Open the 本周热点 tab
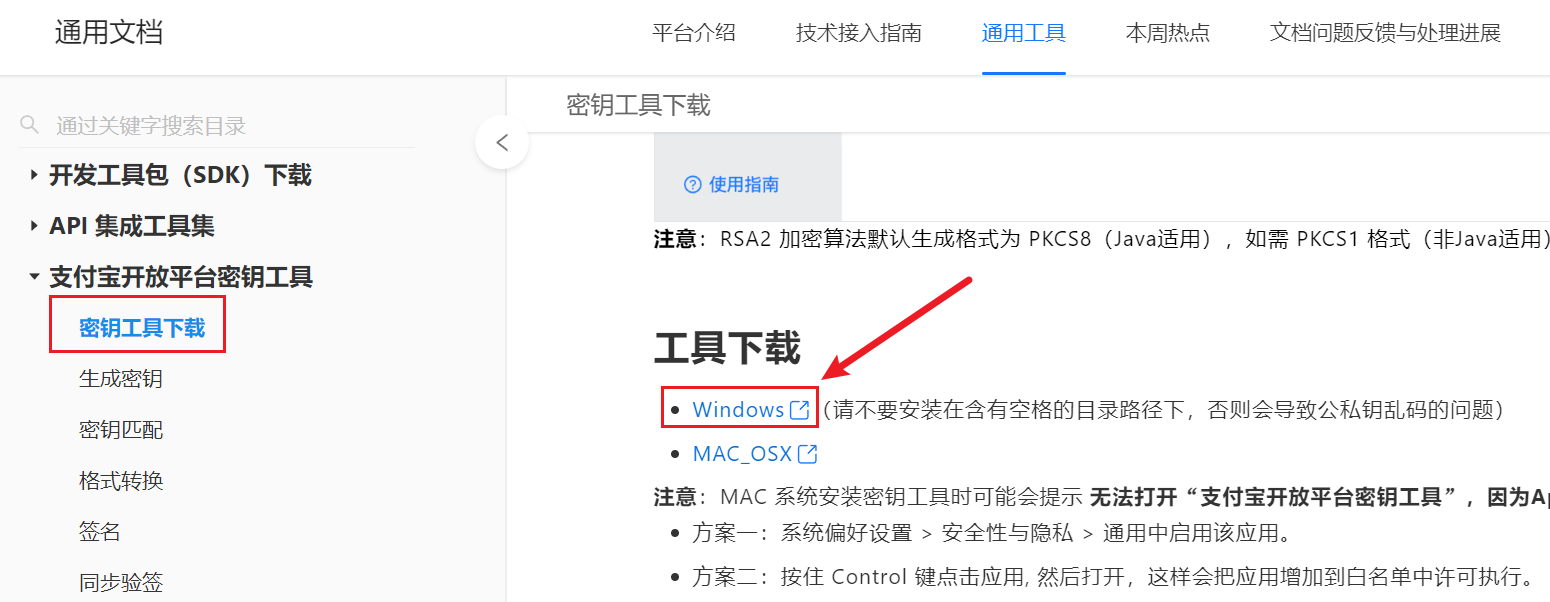This screenshot has height=602, width=1550. (1168, 33)
